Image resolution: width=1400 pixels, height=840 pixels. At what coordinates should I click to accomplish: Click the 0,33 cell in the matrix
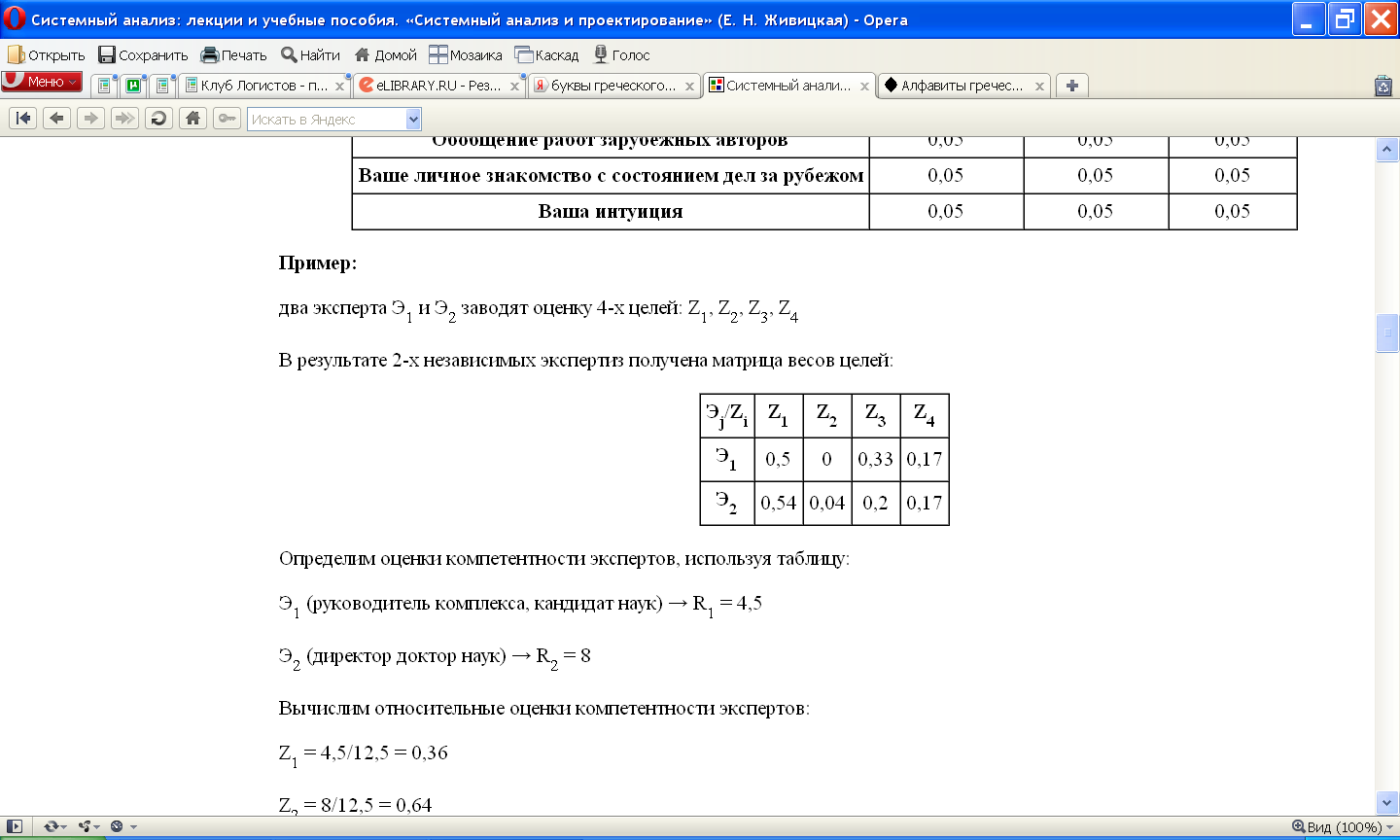(x=875, y=459)
